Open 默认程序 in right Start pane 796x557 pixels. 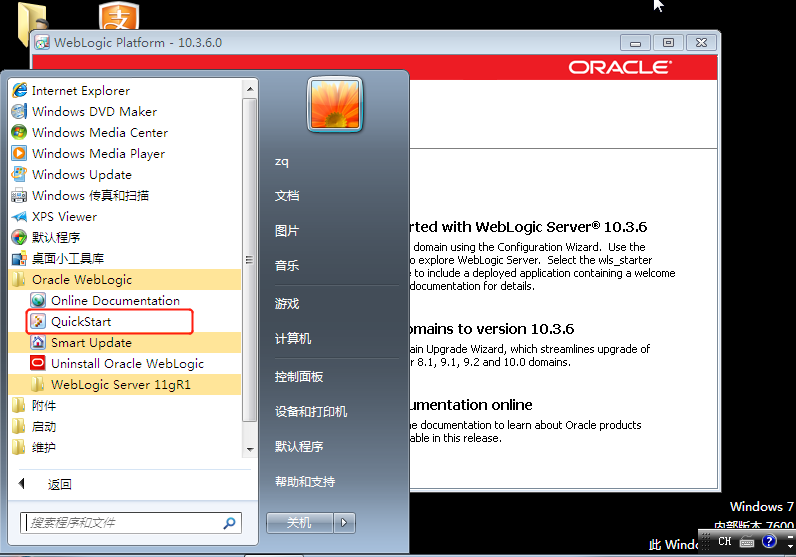tap(299, 447)
